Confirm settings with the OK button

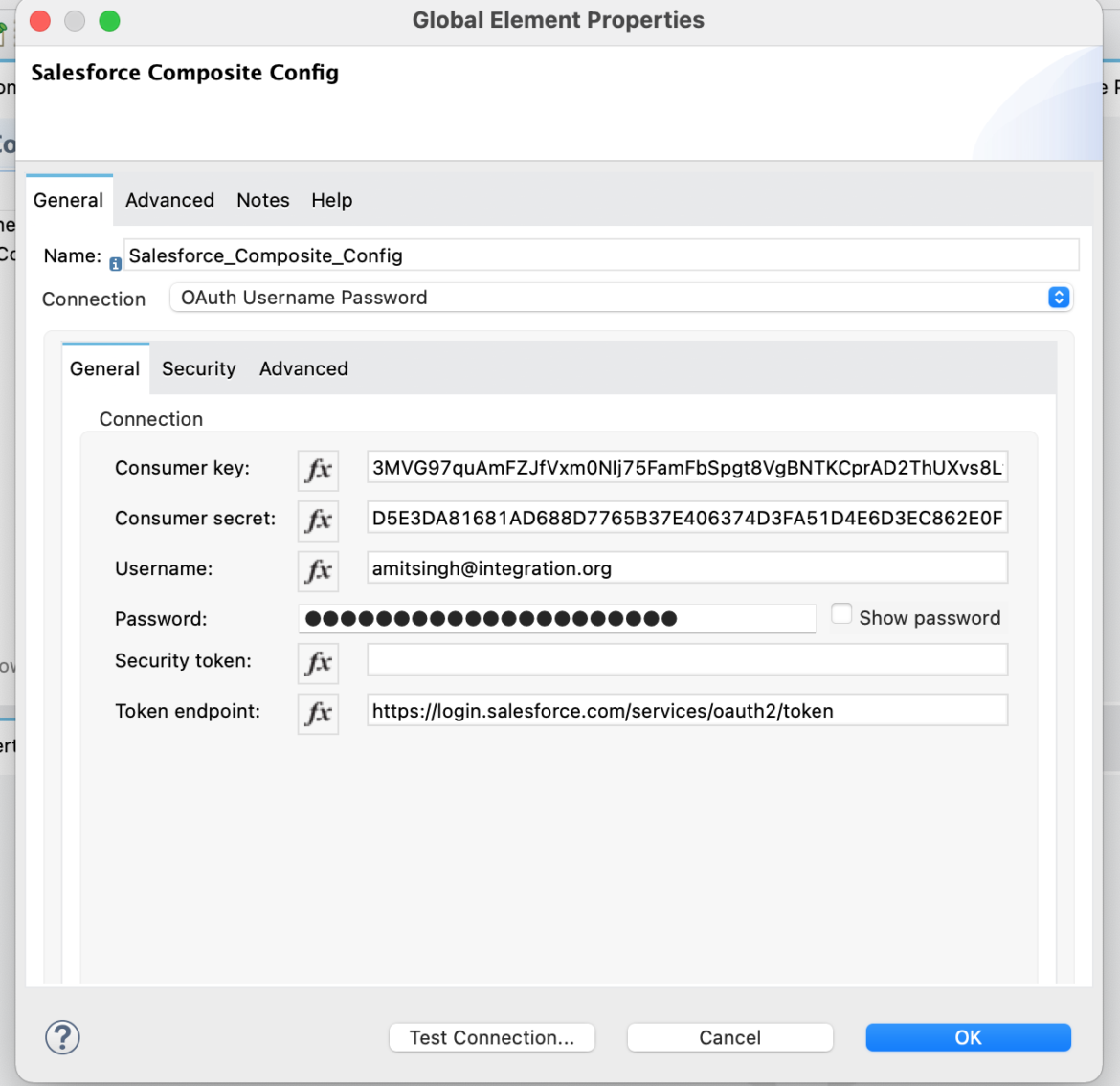(968, 1037)
